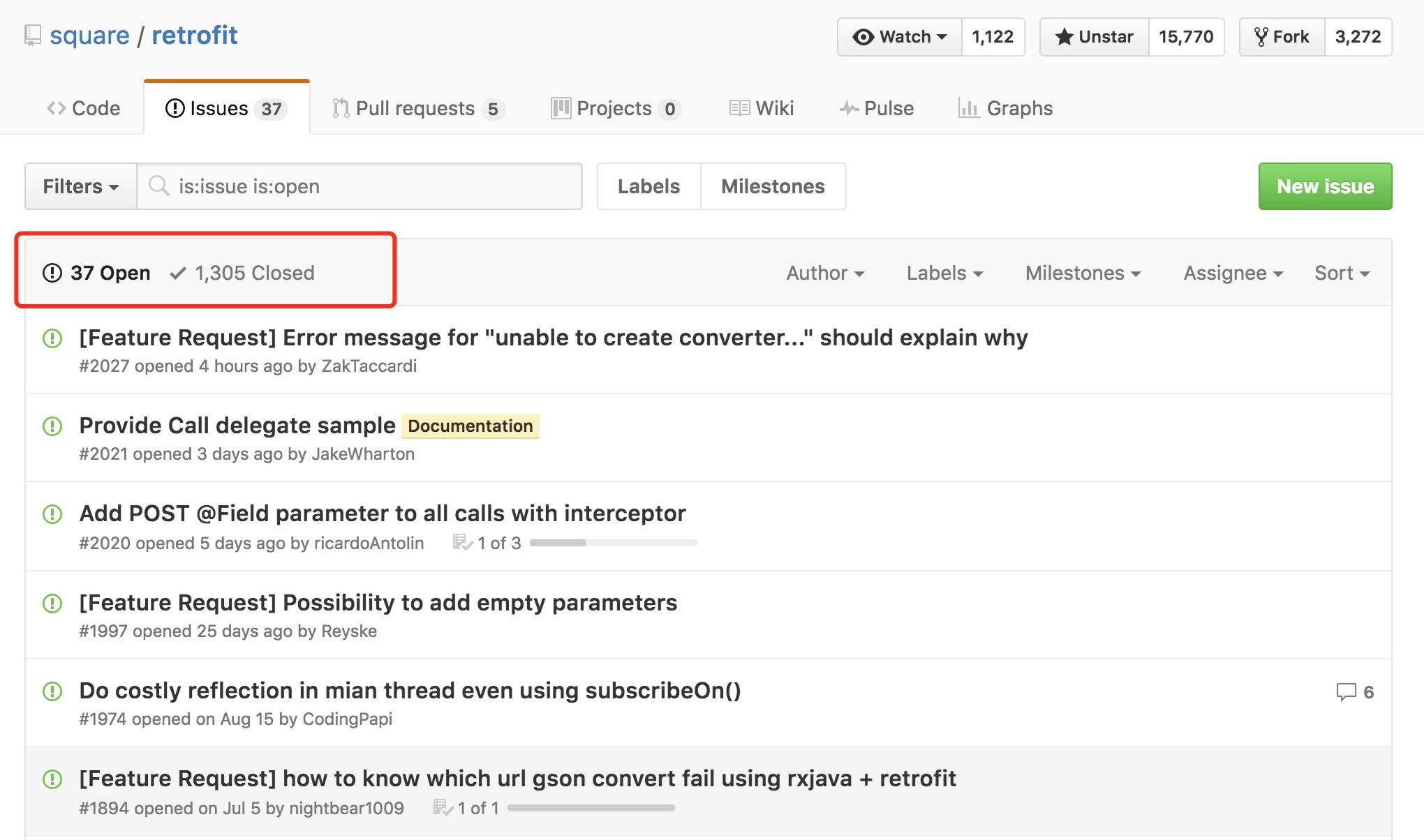The image size is (1424, 840).
Task: Click the 1 of 3 task progress bar
Action: (613, 543)
